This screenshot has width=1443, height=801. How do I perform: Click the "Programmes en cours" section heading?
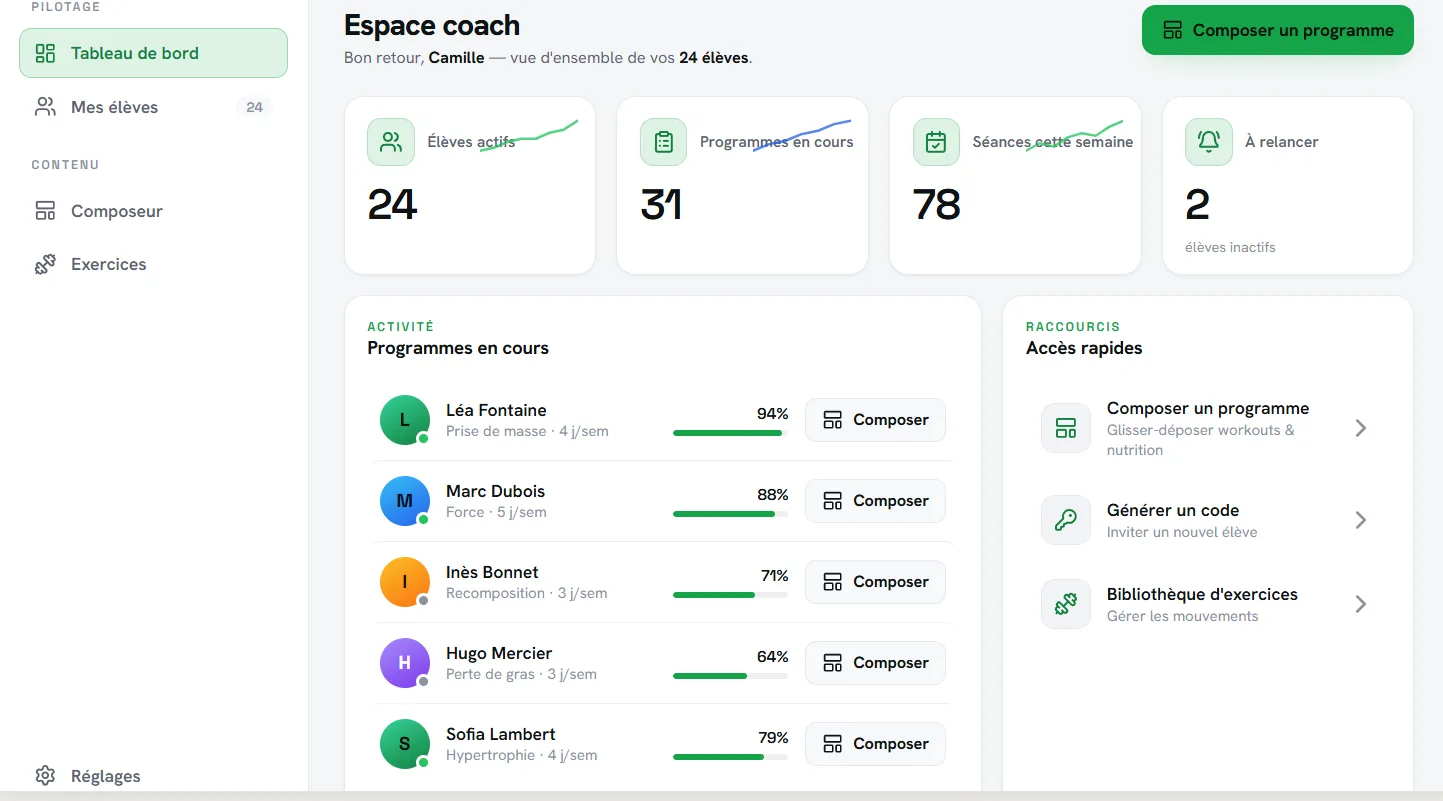point(458,348)
